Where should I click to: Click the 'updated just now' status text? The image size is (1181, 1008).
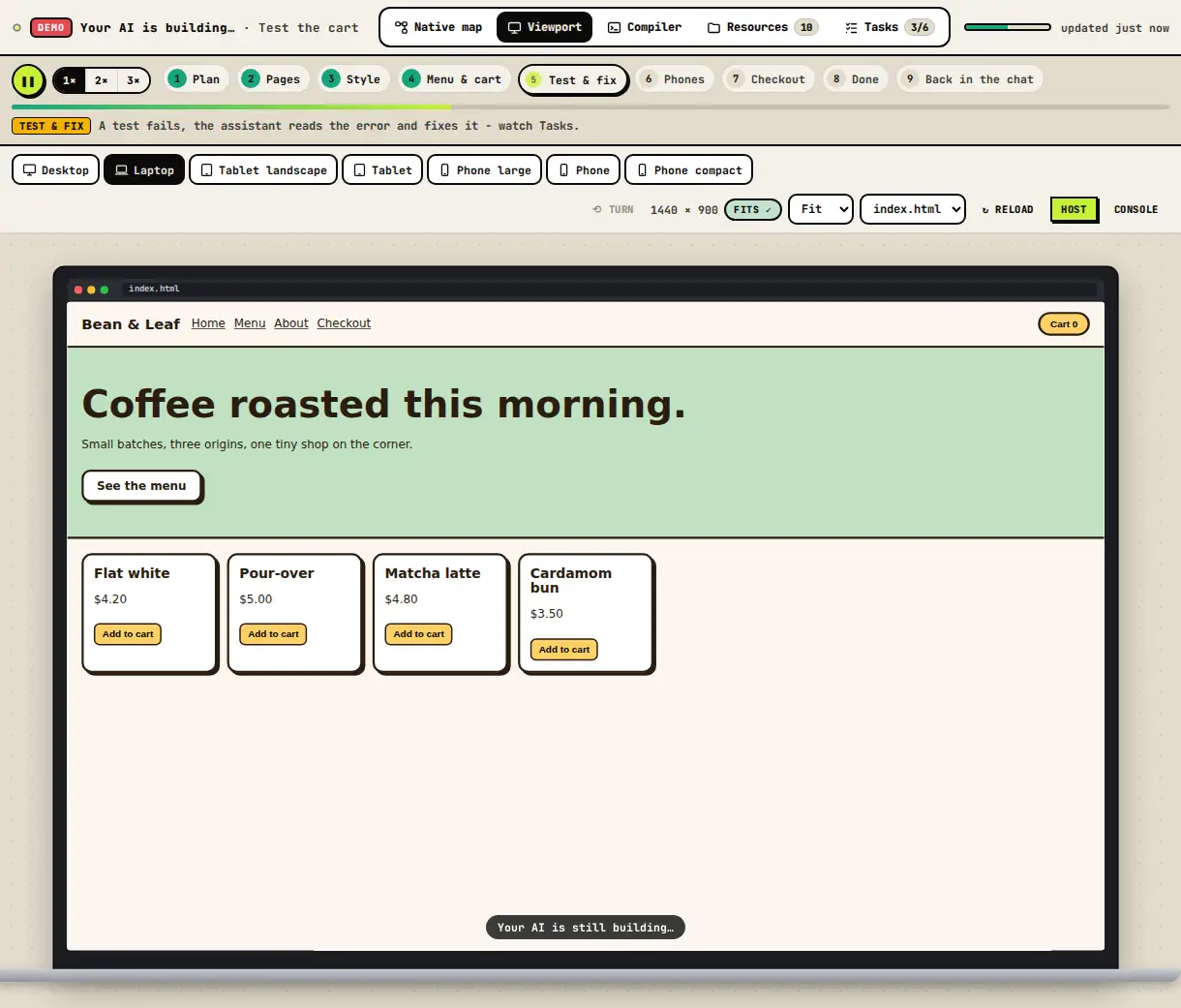[x=1115, y=28]
